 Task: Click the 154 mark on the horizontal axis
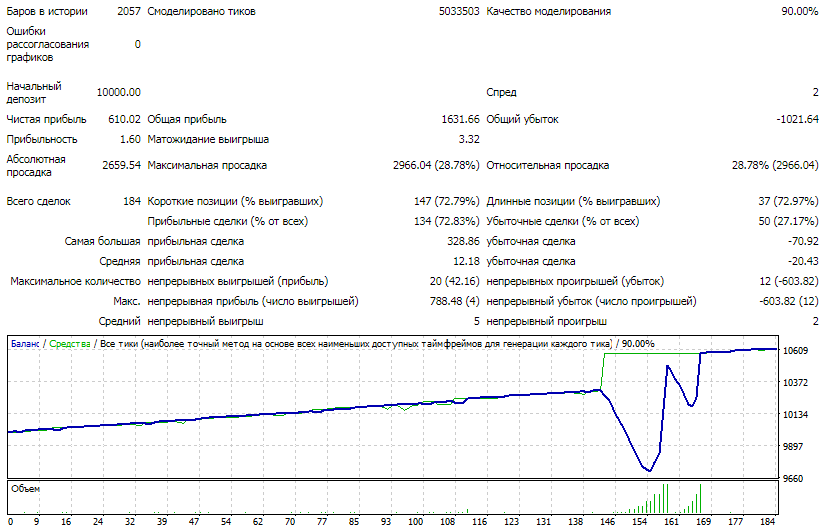tap(640, 521)
